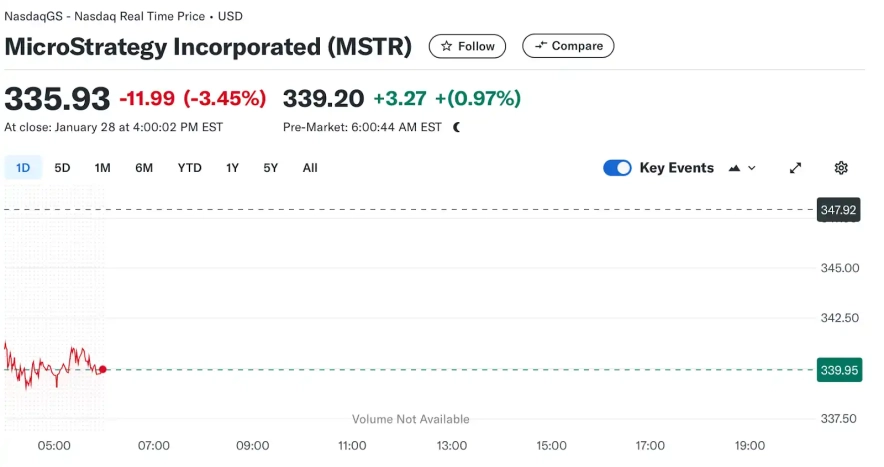This screenshot has height=467, width=884.
Task: Select the 1D time range tab
Action: (x=23, y=168)
